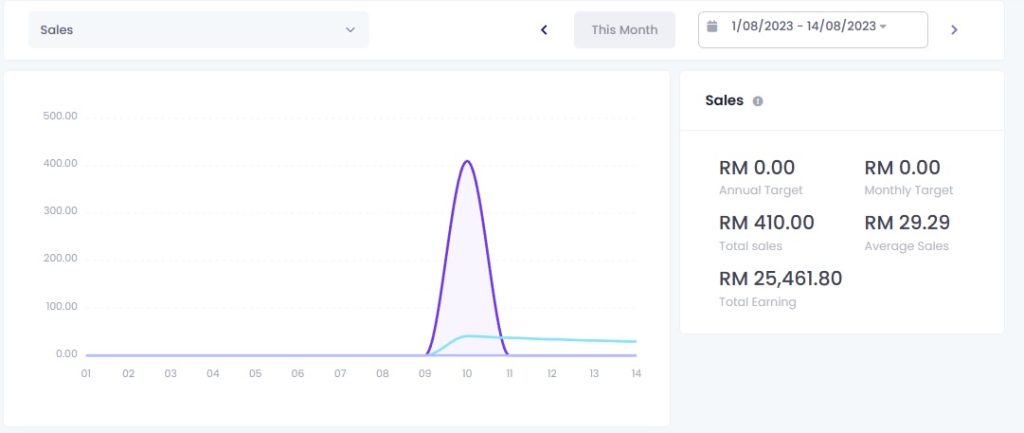Click the calendar icon in date field
This screenshot has width=1024, height=433.
point(712,27)
